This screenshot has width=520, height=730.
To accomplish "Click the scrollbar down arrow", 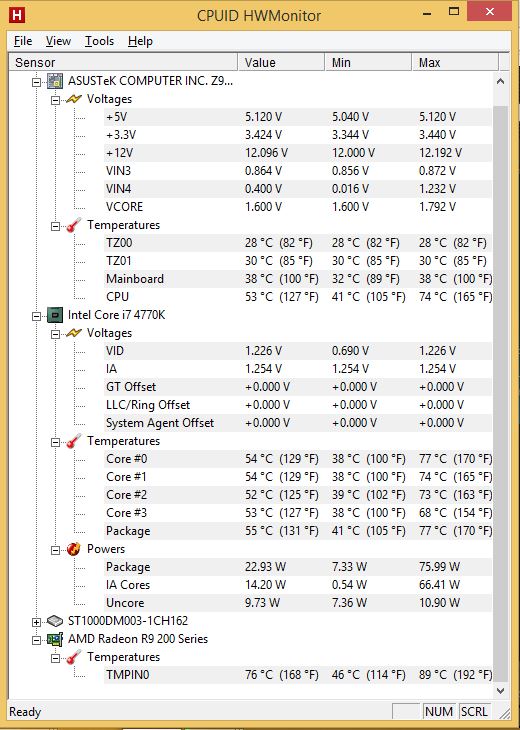I will (x=500, y=691).
